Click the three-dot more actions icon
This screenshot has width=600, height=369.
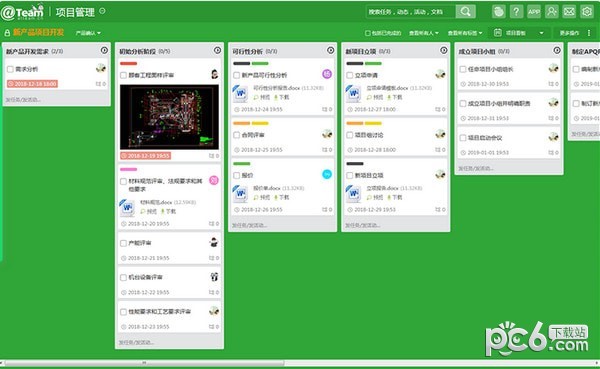click(589, 33)
